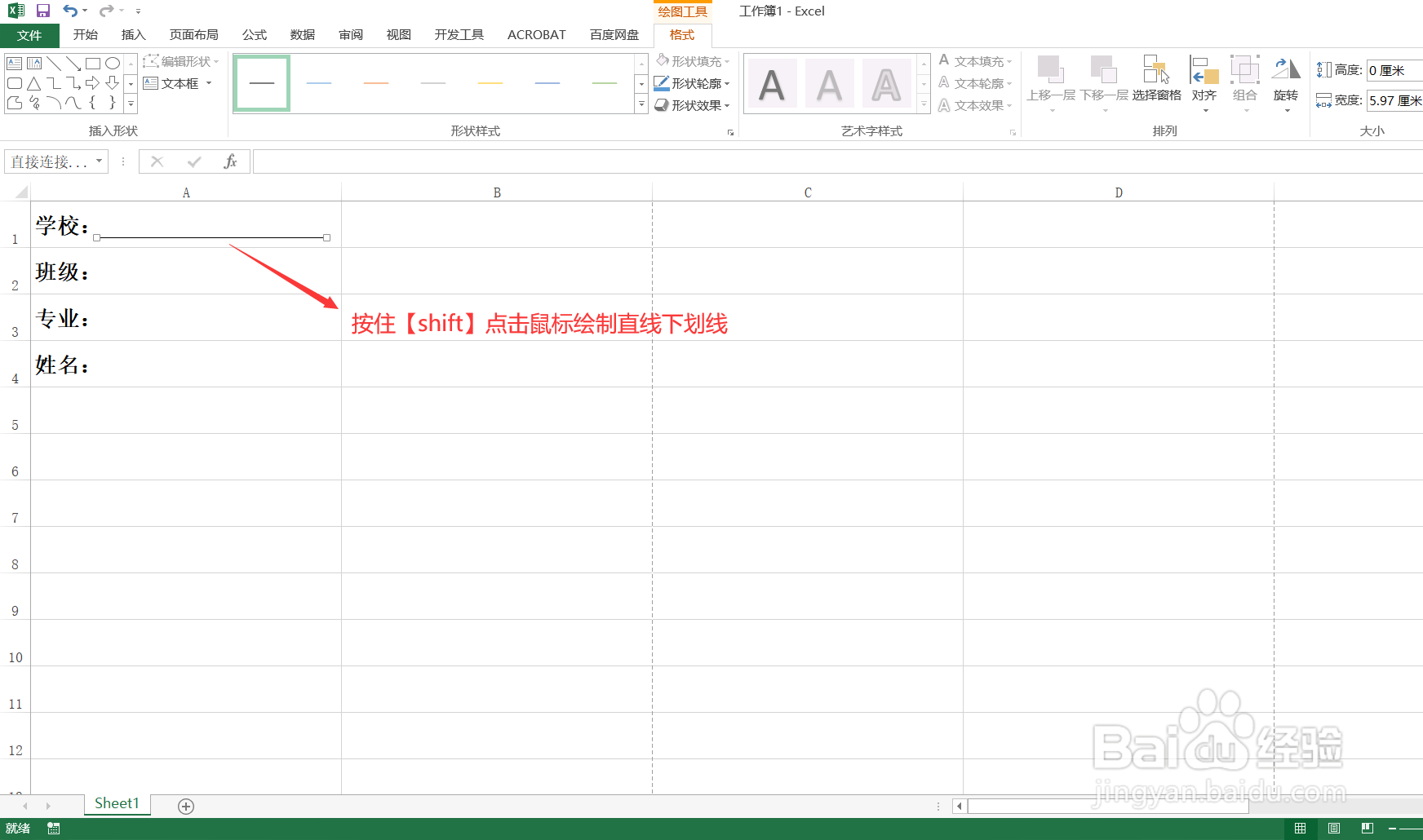The height and width of the screenshot is (840, 1423).
Task: Expand the shapes gallery more button
Action: pyautogui.click(x=131, y=104)
